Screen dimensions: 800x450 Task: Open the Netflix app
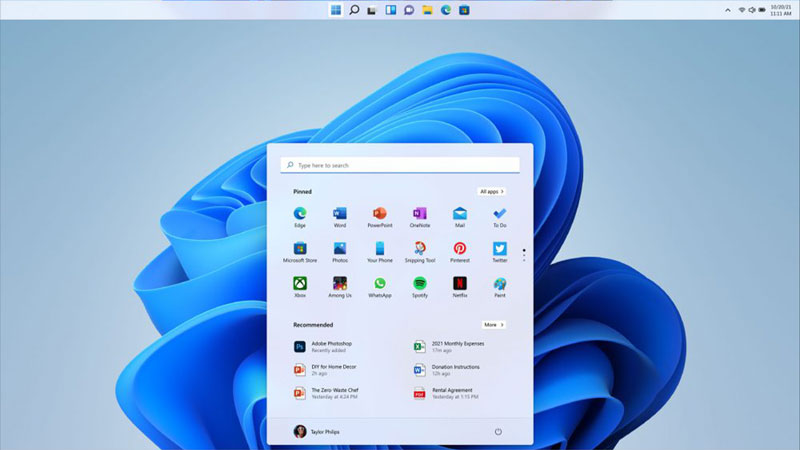pos(460,287)
